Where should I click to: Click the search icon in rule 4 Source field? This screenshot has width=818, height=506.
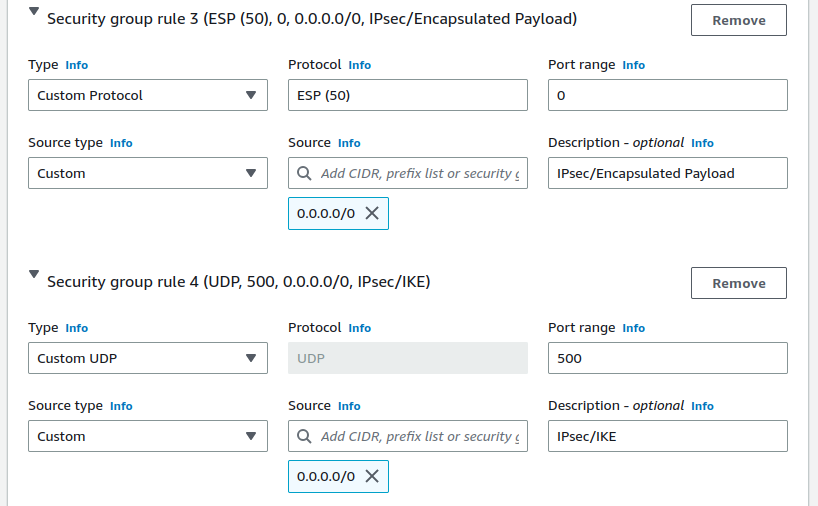(304, 436)
